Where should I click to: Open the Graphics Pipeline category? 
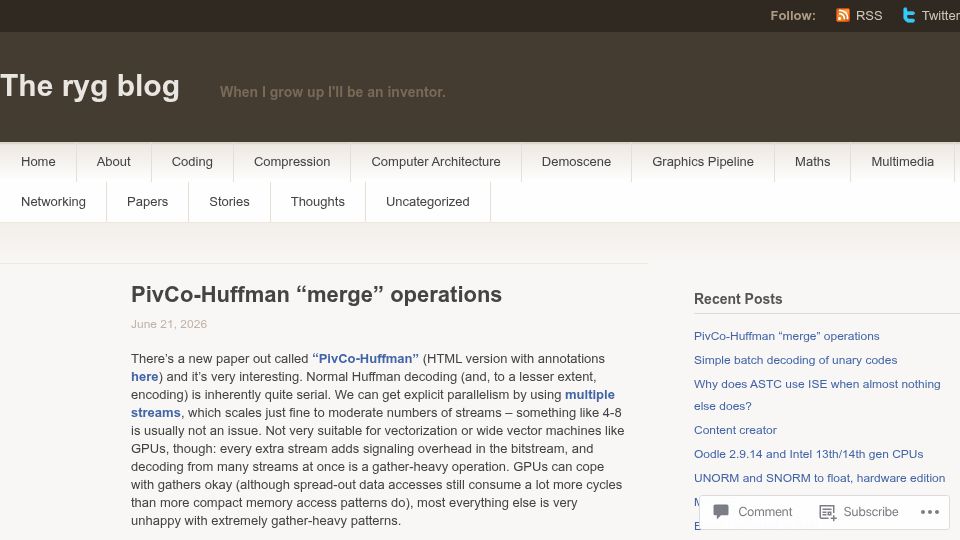tap(703, 162)
